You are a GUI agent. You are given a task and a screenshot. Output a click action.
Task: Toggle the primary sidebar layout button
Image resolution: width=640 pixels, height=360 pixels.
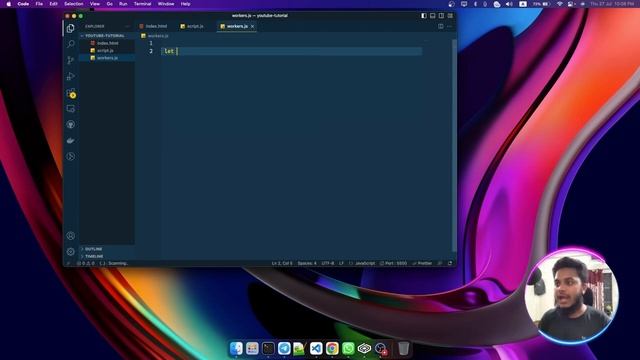tap(424, 16)
